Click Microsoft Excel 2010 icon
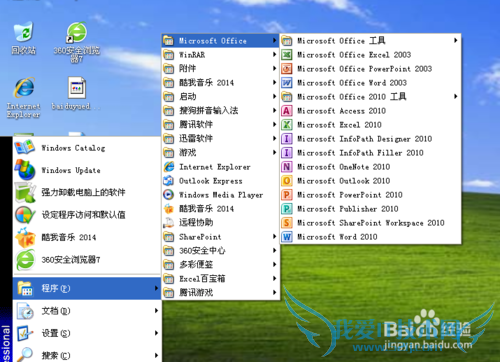Image resolution: width=500 pixels, height=362 pixels. pyautogui.click(x=287, y=125)
